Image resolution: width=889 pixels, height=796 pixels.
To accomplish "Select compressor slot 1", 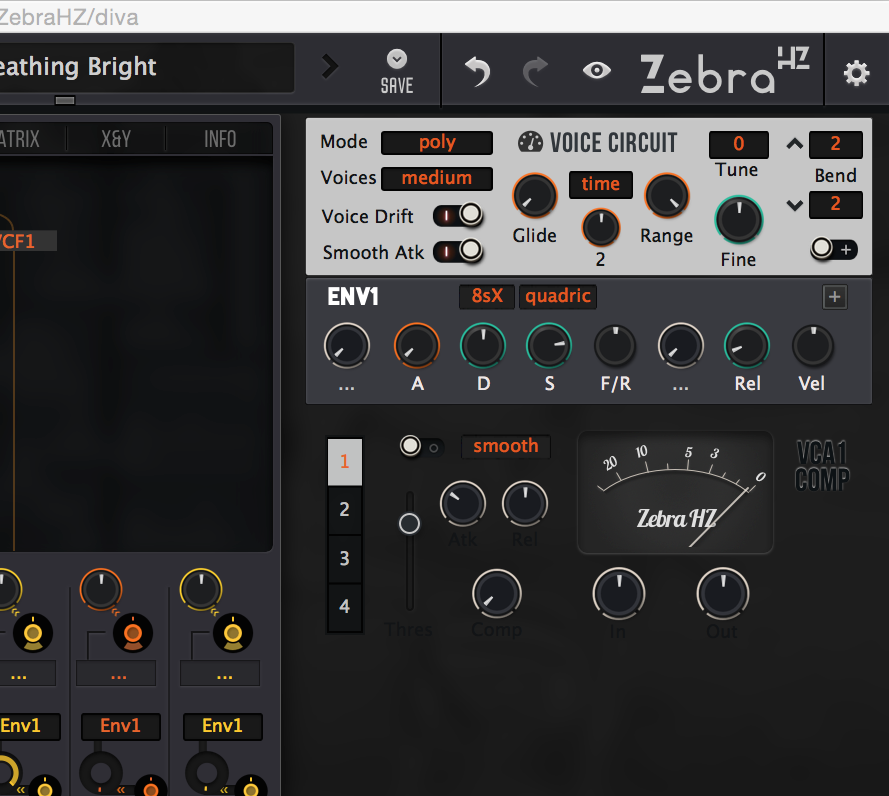I will 344,461.
